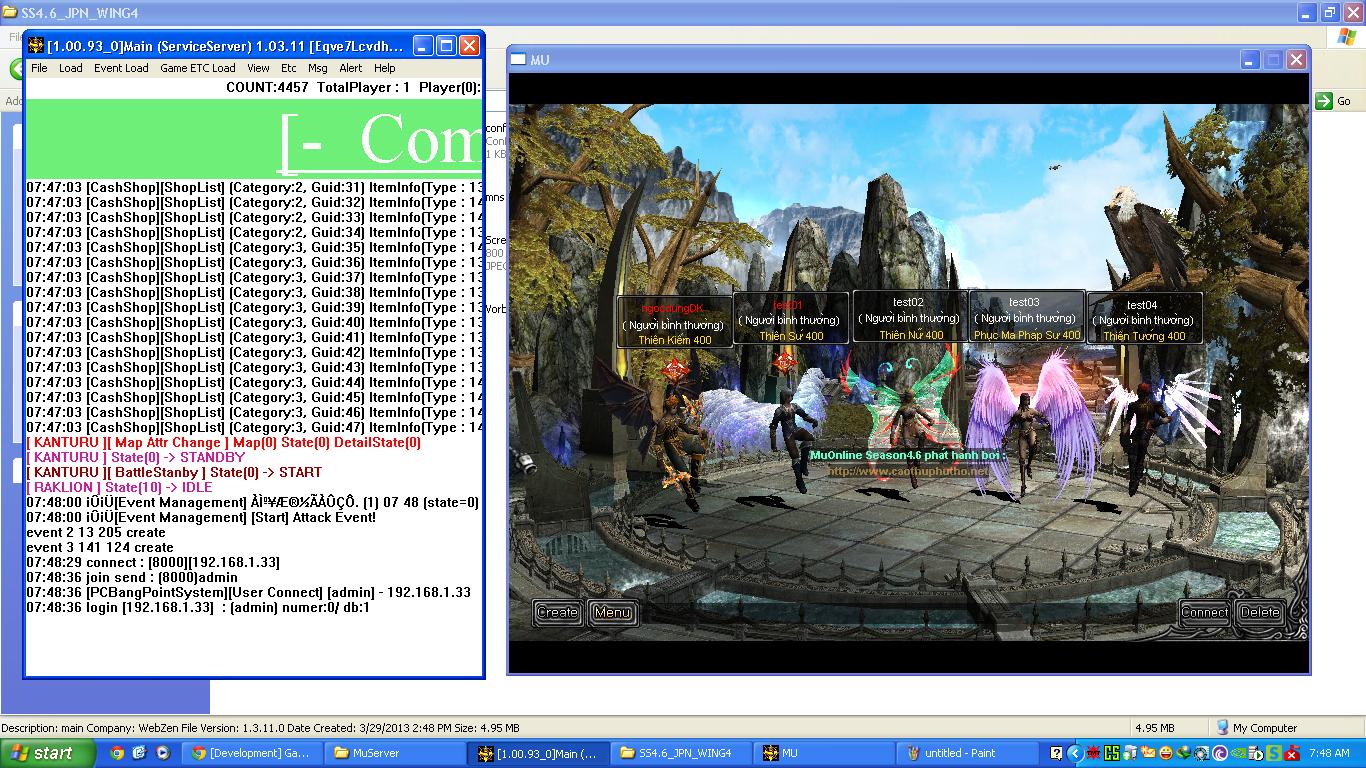The image size is (1366, 768).
Task: Pick the test04 Thiên Tướng character
Action: click(x=1143, y=319)
